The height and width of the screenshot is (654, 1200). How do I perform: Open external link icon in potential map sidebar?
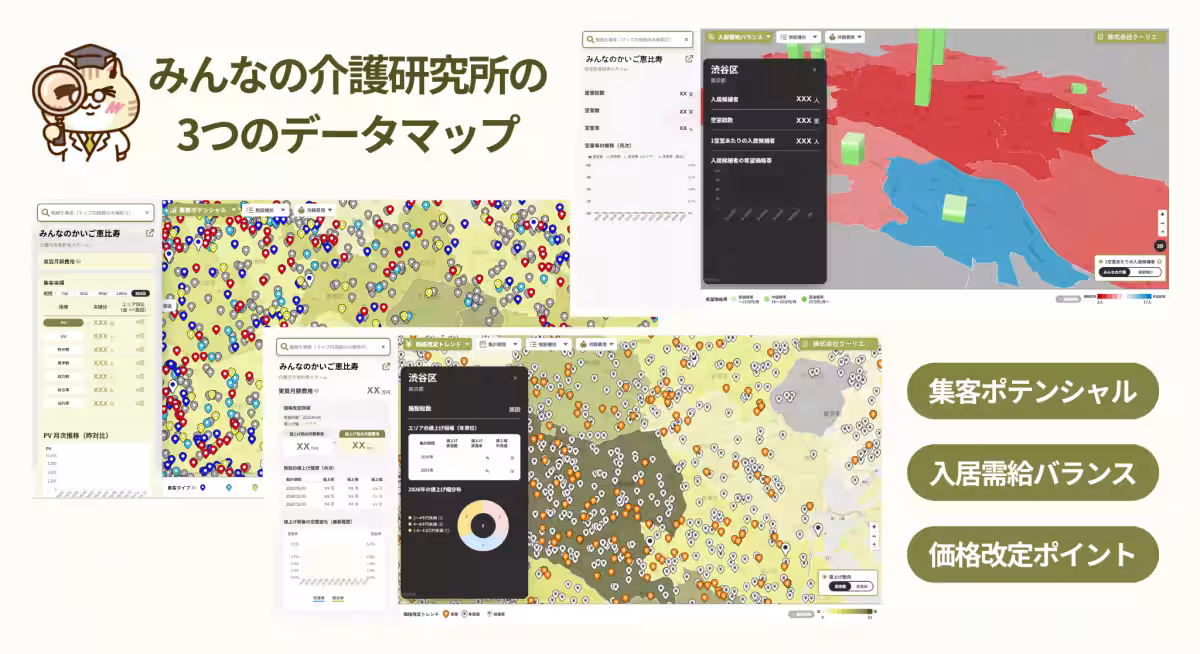pos(149,234)
